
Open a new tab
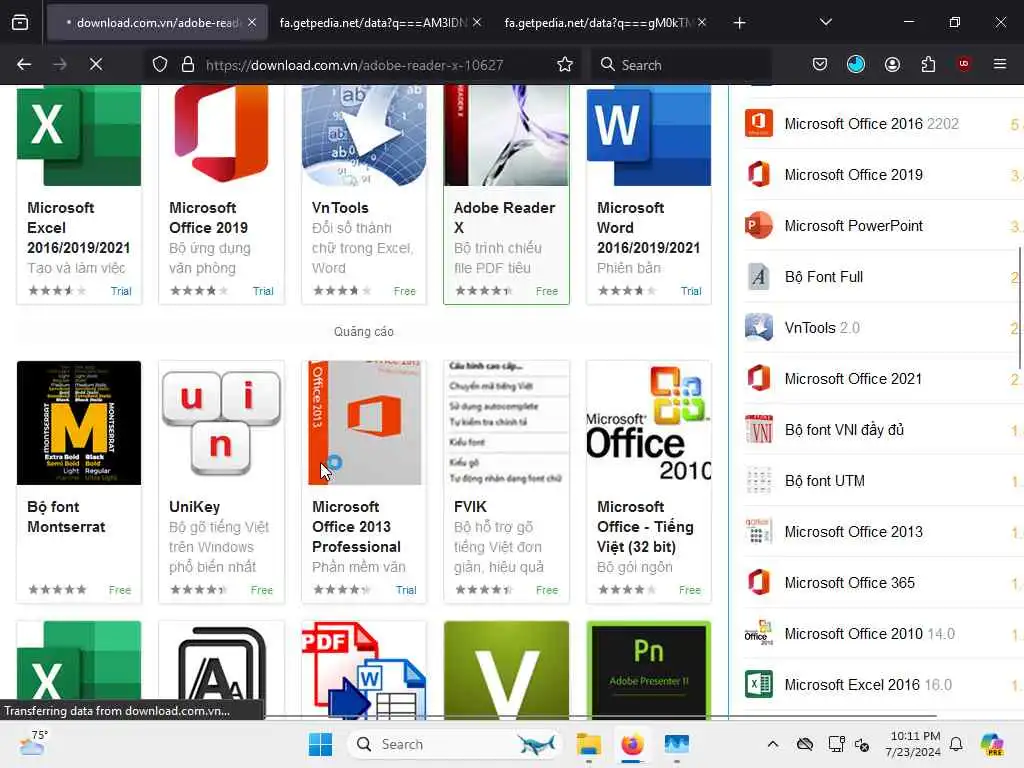click(x=739, y=23)
